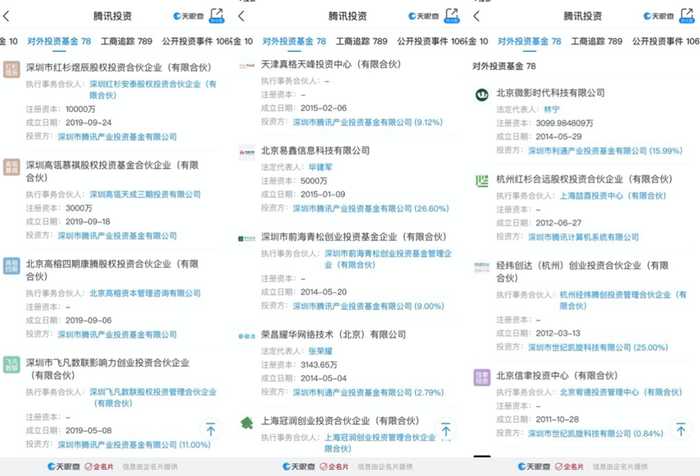
Task: Tap the 经纬创达(杭州) matrix logo
Action: tap(481, 268)
